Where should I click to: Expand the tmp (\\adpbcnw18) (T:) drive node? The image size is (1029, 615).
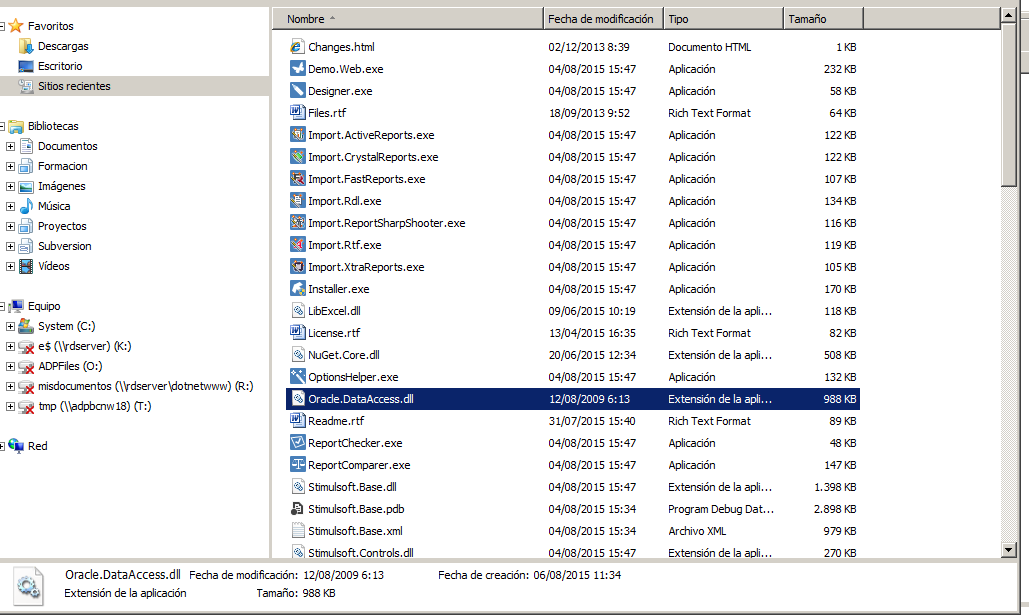click(x=10, y=406)
